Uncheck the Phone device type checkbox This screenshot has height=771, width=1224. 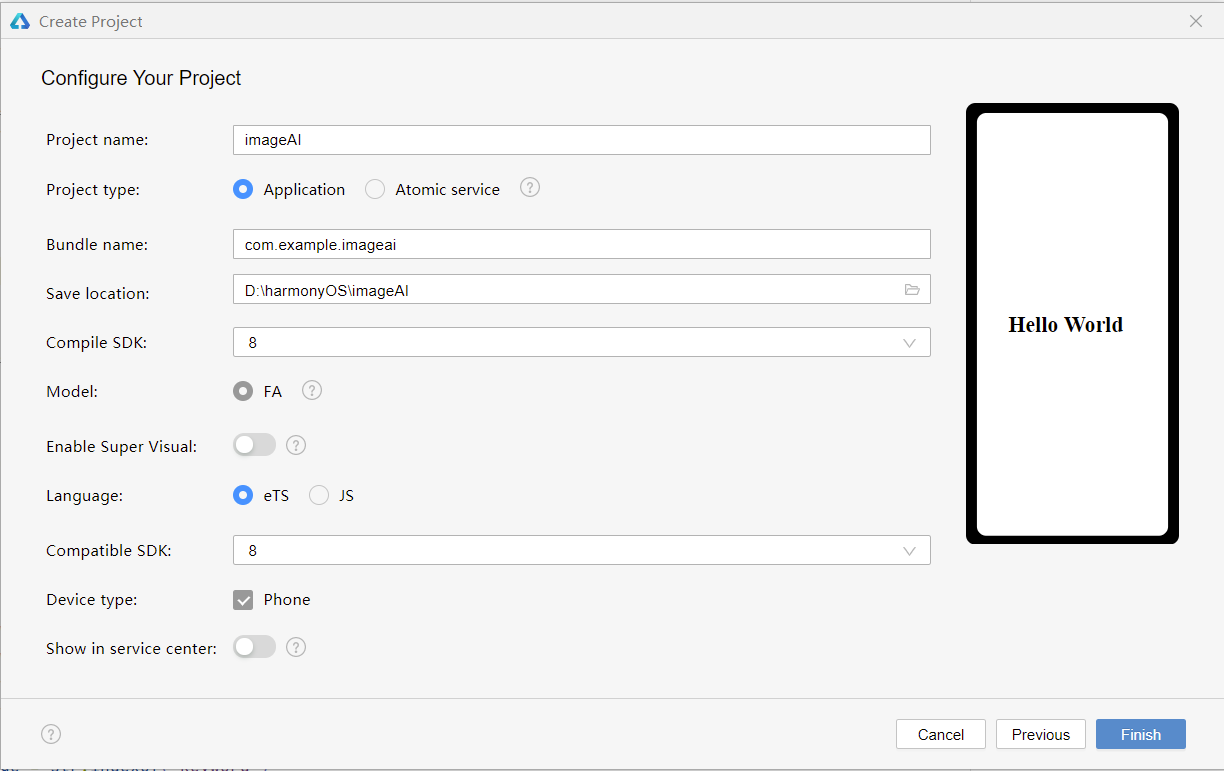(x=243, y=600)
